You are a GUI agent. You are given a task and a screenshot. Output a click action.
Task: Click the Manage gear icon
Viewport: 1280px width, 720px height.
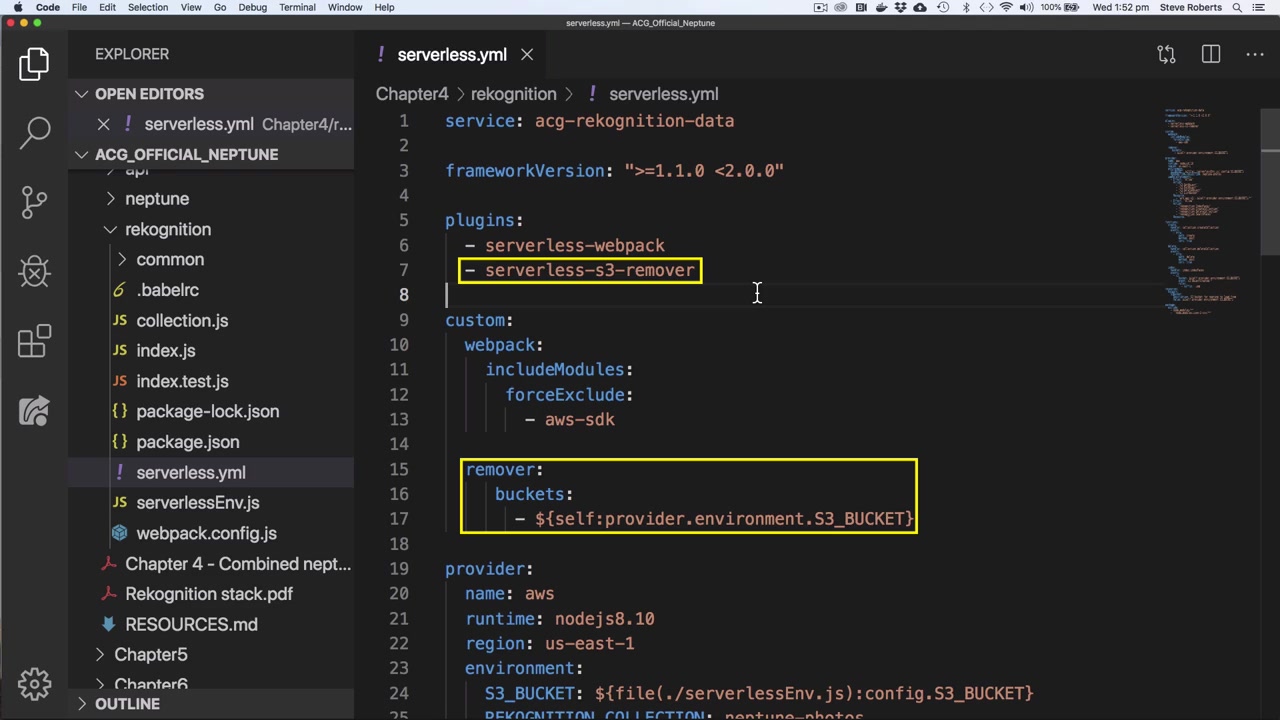point(35,684)
